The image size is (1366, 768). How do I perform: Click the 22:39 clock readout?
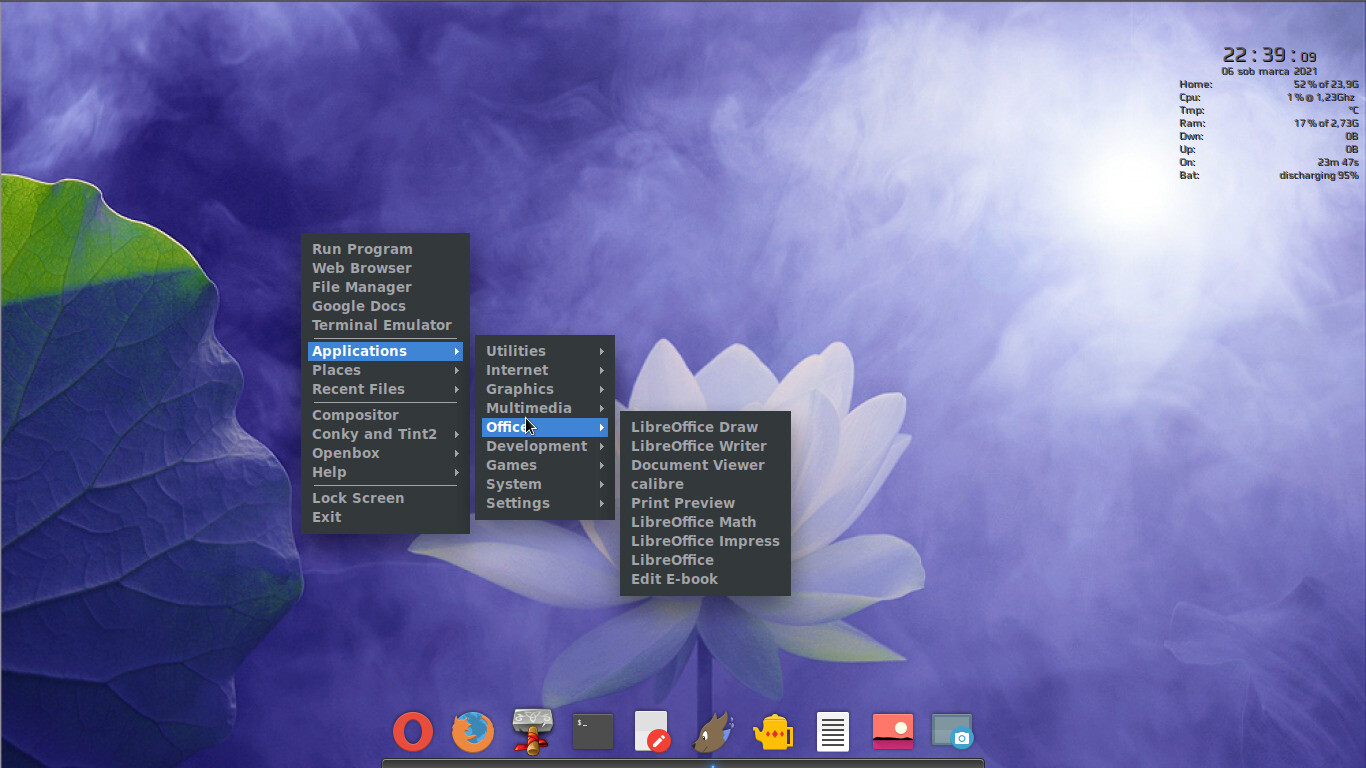1269,55
